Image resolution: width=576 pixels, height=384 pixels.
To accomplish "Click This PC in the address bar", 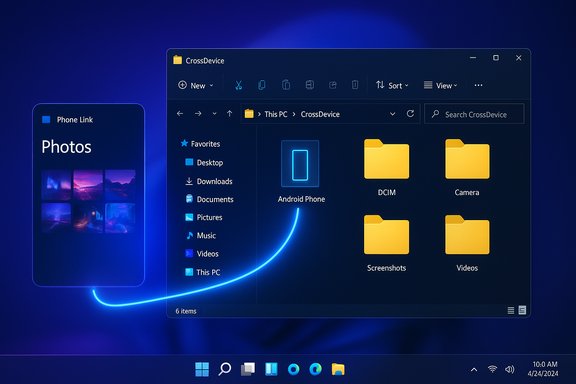I will click(276, 114).
